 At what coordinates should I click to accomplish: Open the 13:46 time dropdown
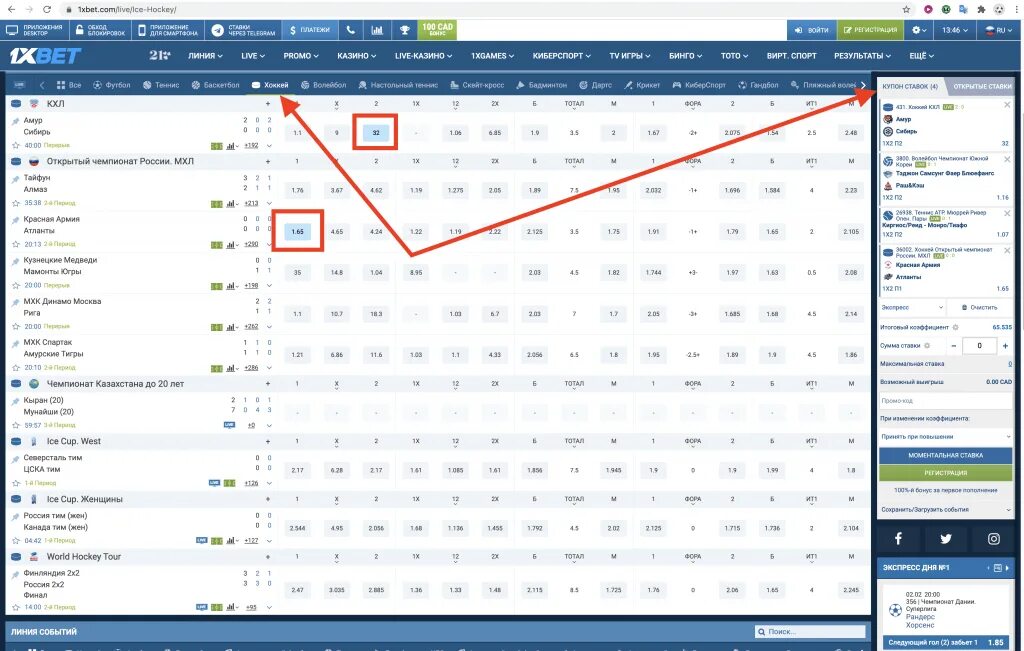pos(955,30)
